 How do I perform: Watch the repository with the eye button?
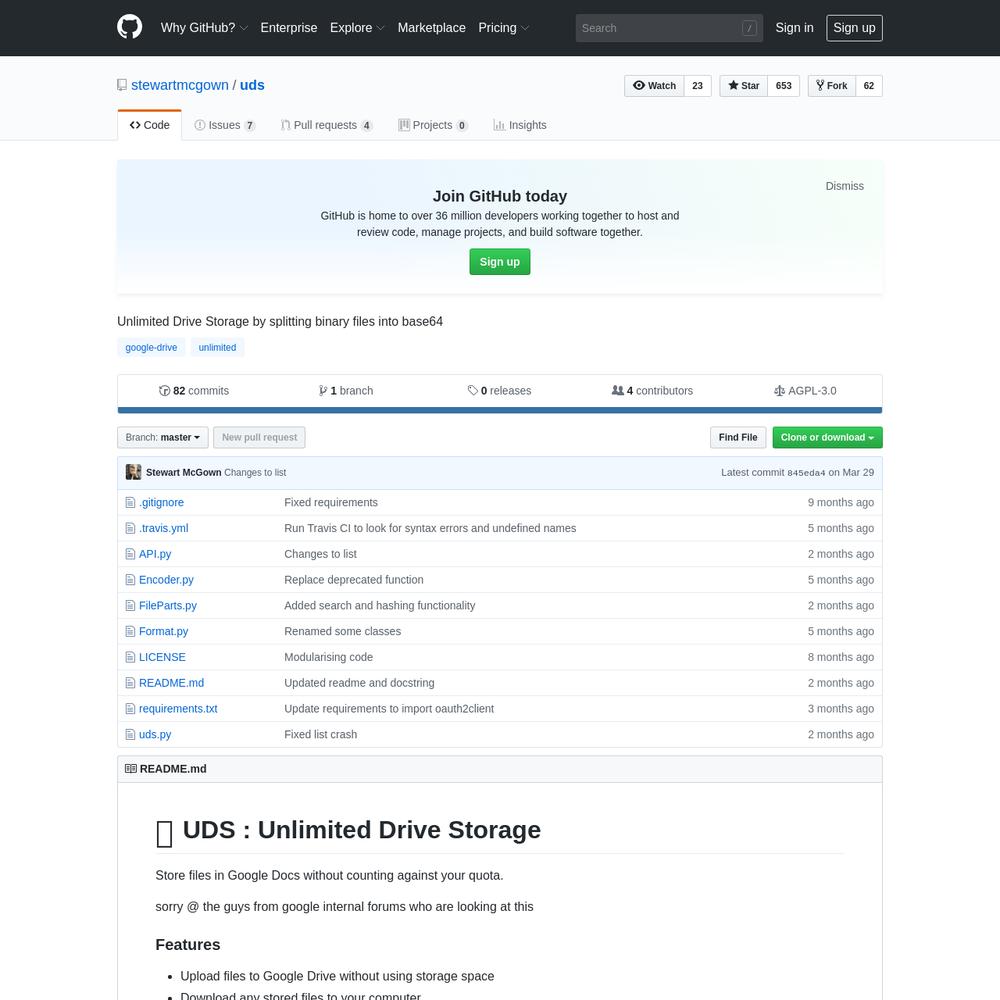point(654,85)
